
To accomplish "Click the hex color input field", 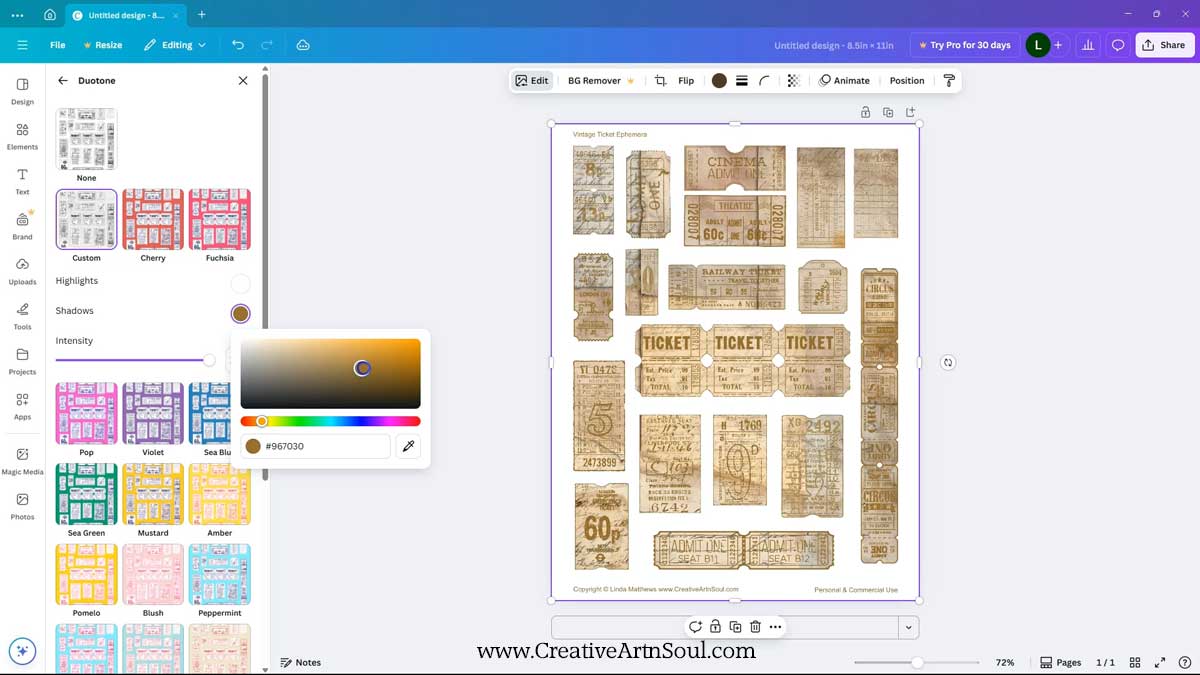I will point(316,446).
